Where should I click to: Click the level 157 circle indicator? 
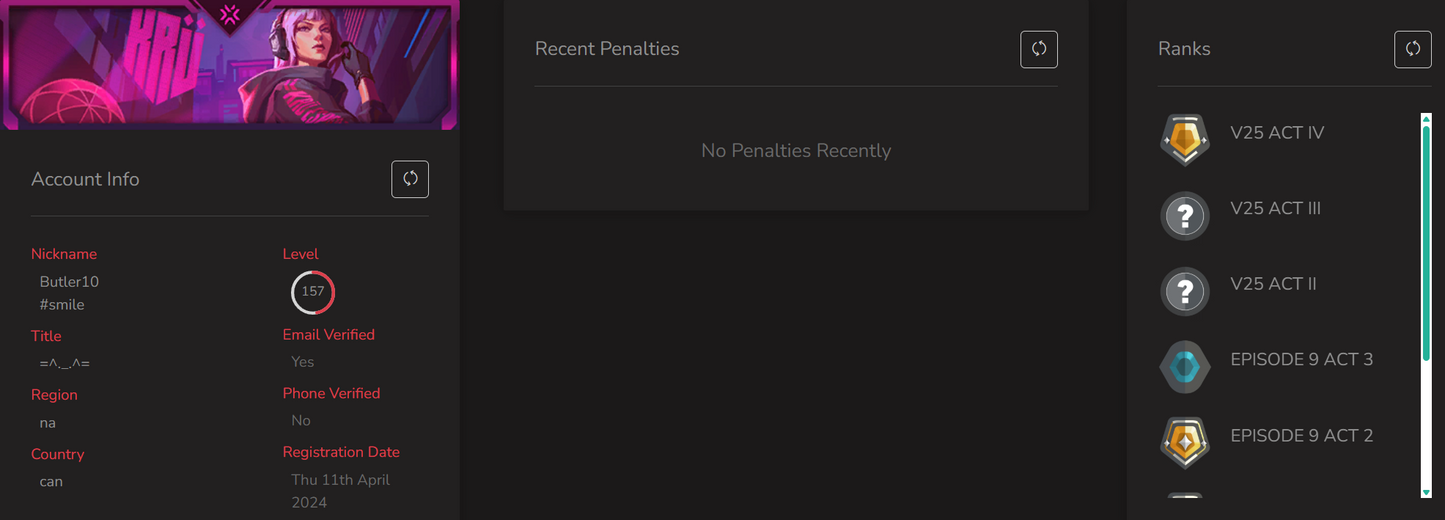(313, 292)
